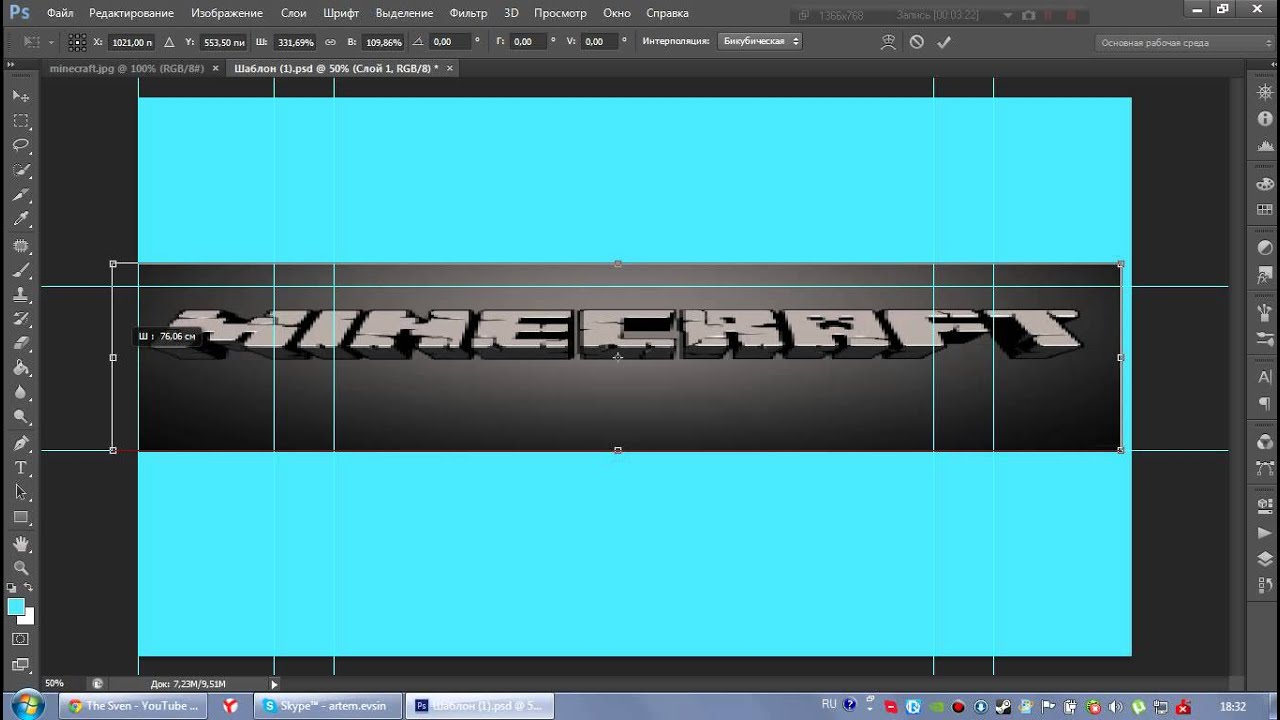
Task: Select the Path Selection tool
Action: [20, 493]
